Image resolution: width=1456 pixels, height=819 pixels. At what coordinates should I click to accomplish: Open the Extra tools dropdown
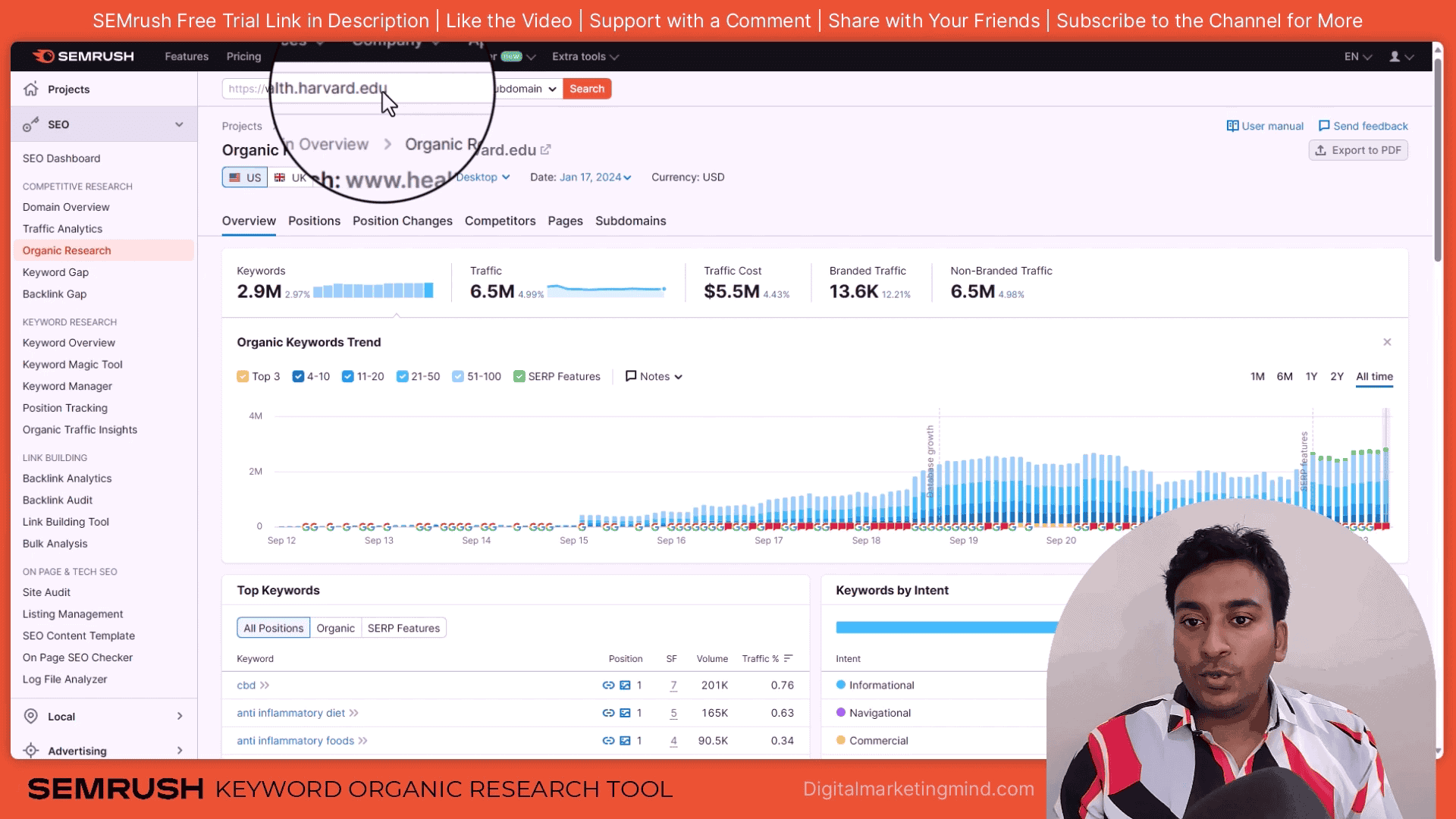585,56
